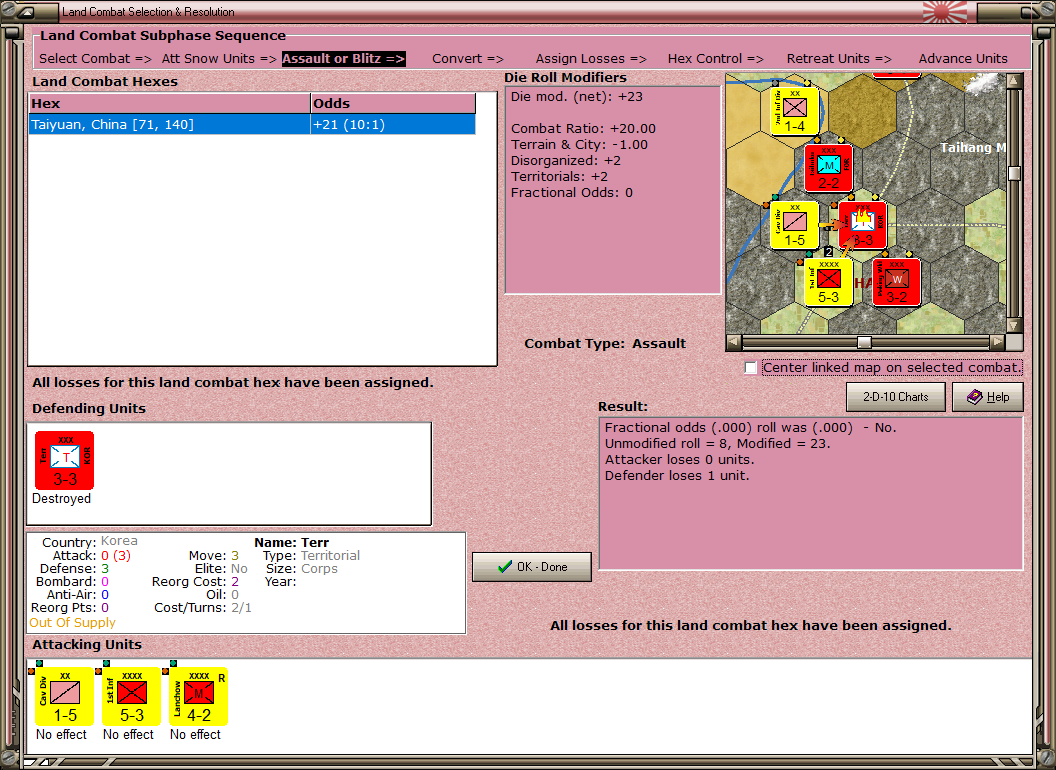Click the Territorials: +2 modifier line
The image size is (1056, 770).
(x=559, y=177)
